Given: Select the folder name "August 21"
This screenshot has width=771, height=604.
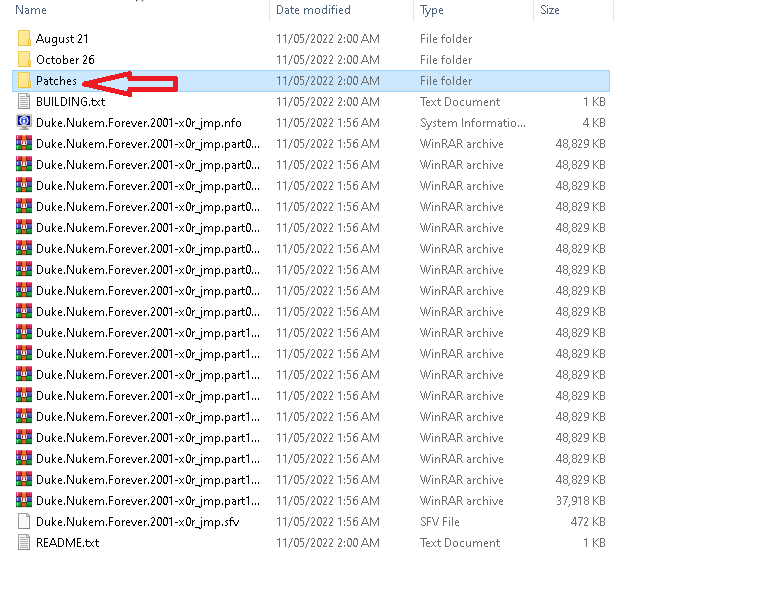Looking at the screenshot, I should 62,39.
